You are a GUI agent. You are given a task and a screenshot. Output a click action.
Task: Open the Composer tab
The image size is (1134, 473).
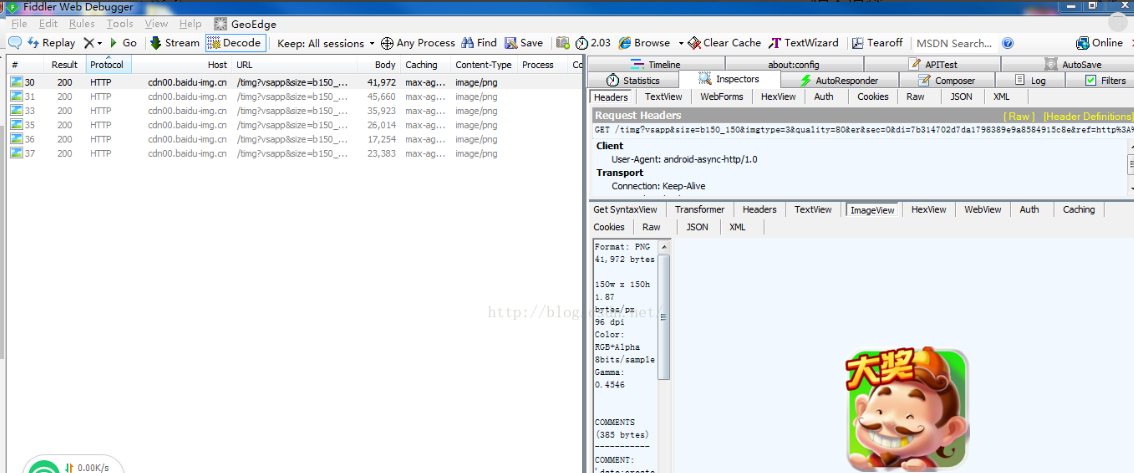(947, 80)
